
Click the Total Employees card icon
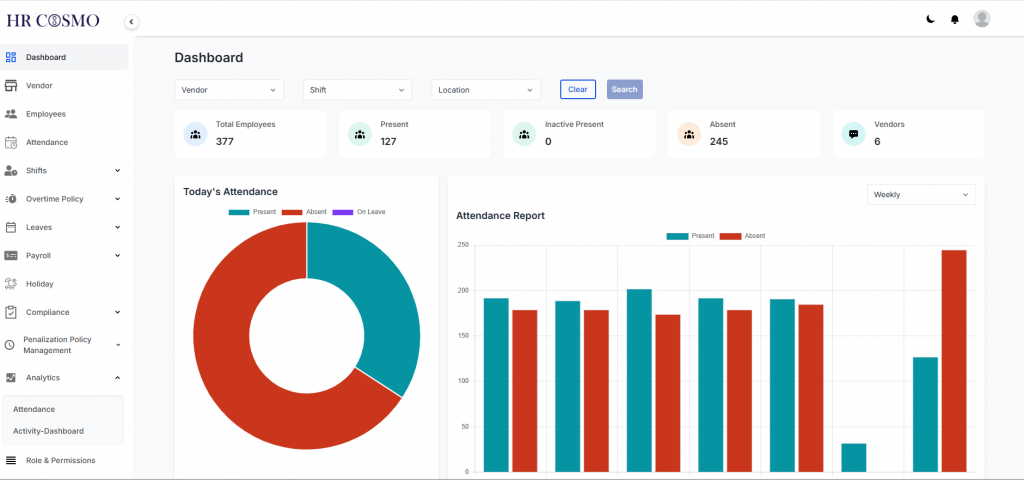point(195,134)
